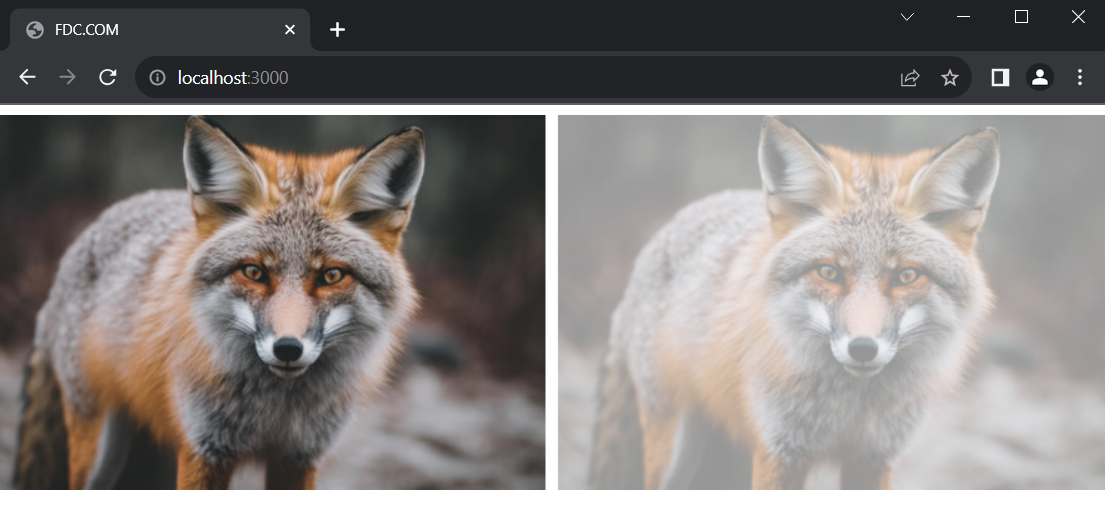Image resolution: width=1105 pixels, height=517 pixels.
Task: Reload the localhost page
Action: pyautogui.click(x=107, y=77)
